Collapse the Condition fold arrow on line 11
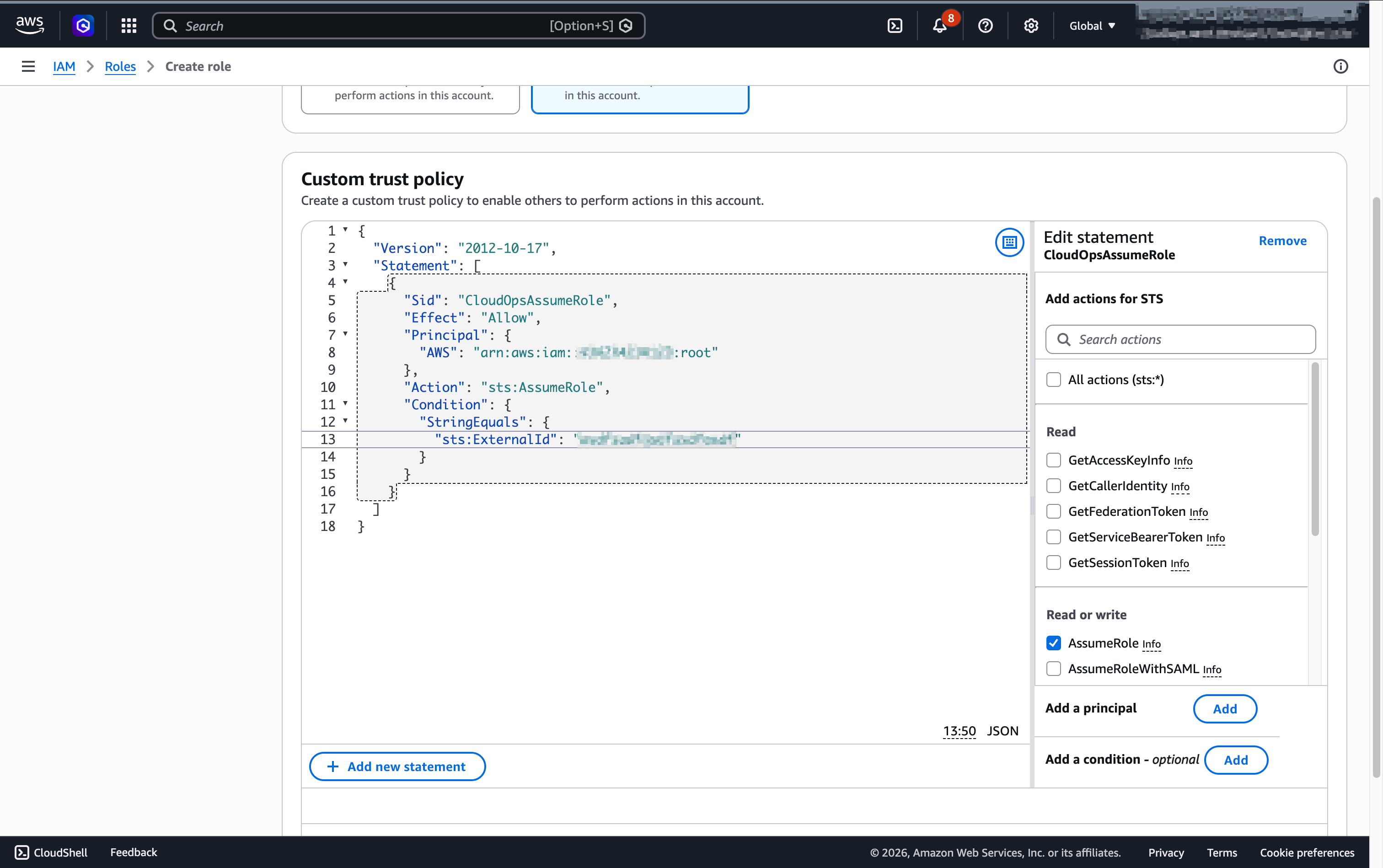This screenshot has width=1383, height=868. (x=345, y=403)
